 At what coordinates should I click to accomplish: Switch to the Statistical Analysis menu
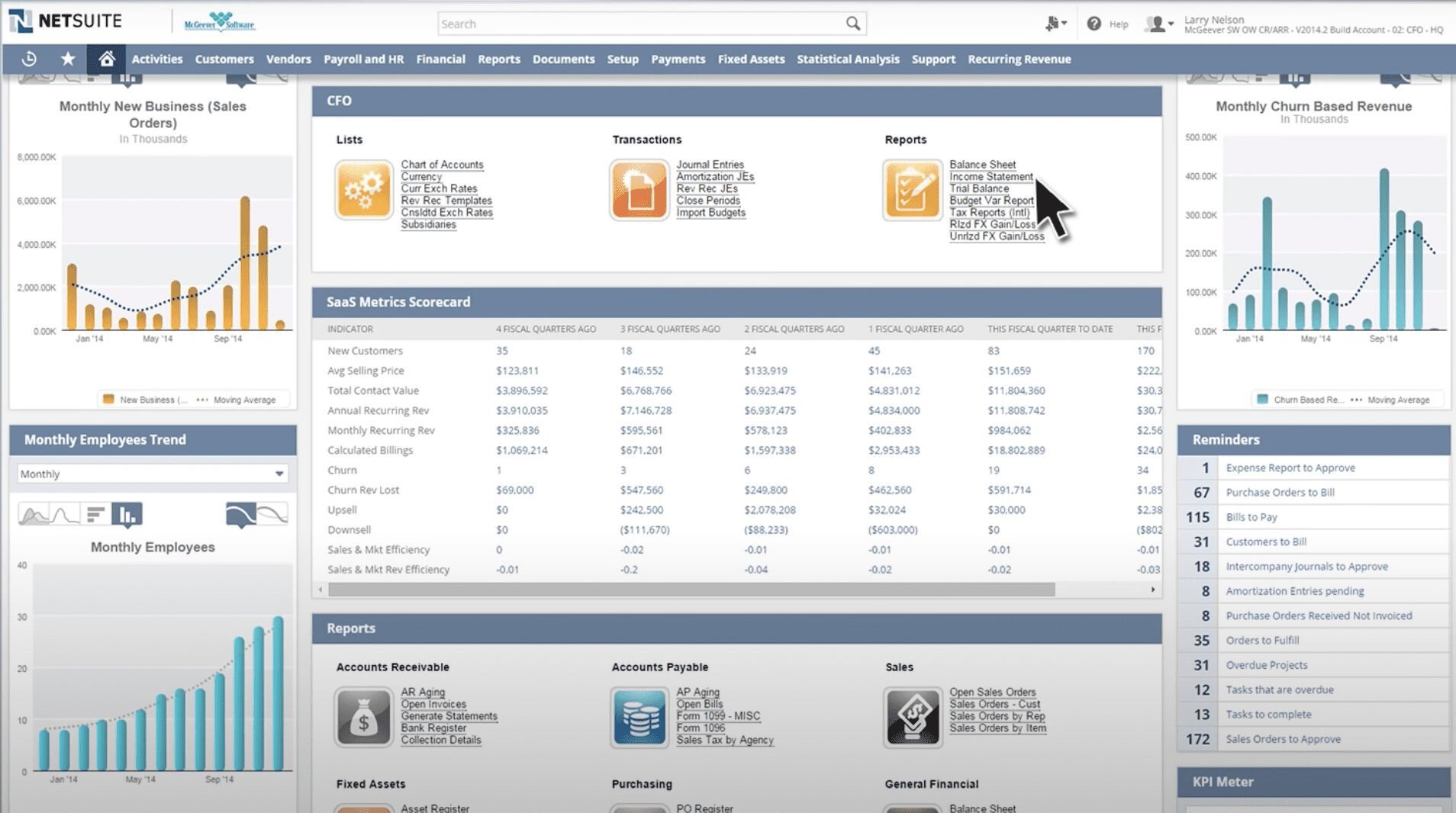[x=847, y=59]
